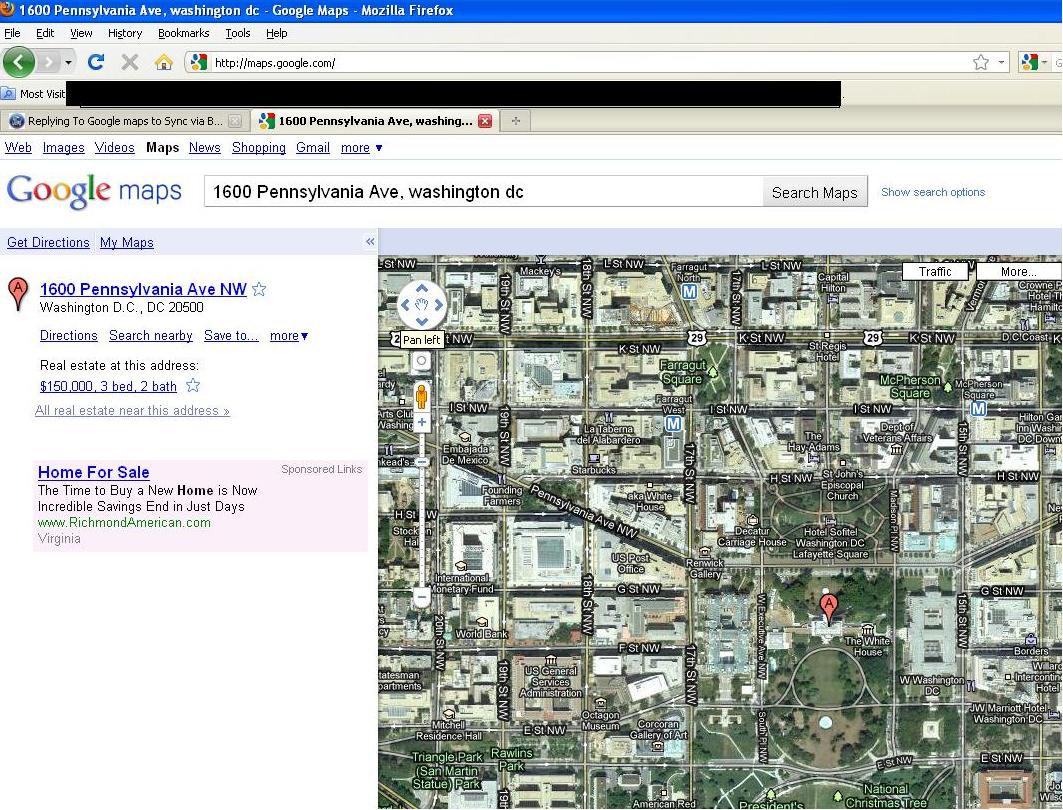Viewport: 1063px width, 810px height.
Task: Click the Gmail link
Action: (x=313, y=148)
